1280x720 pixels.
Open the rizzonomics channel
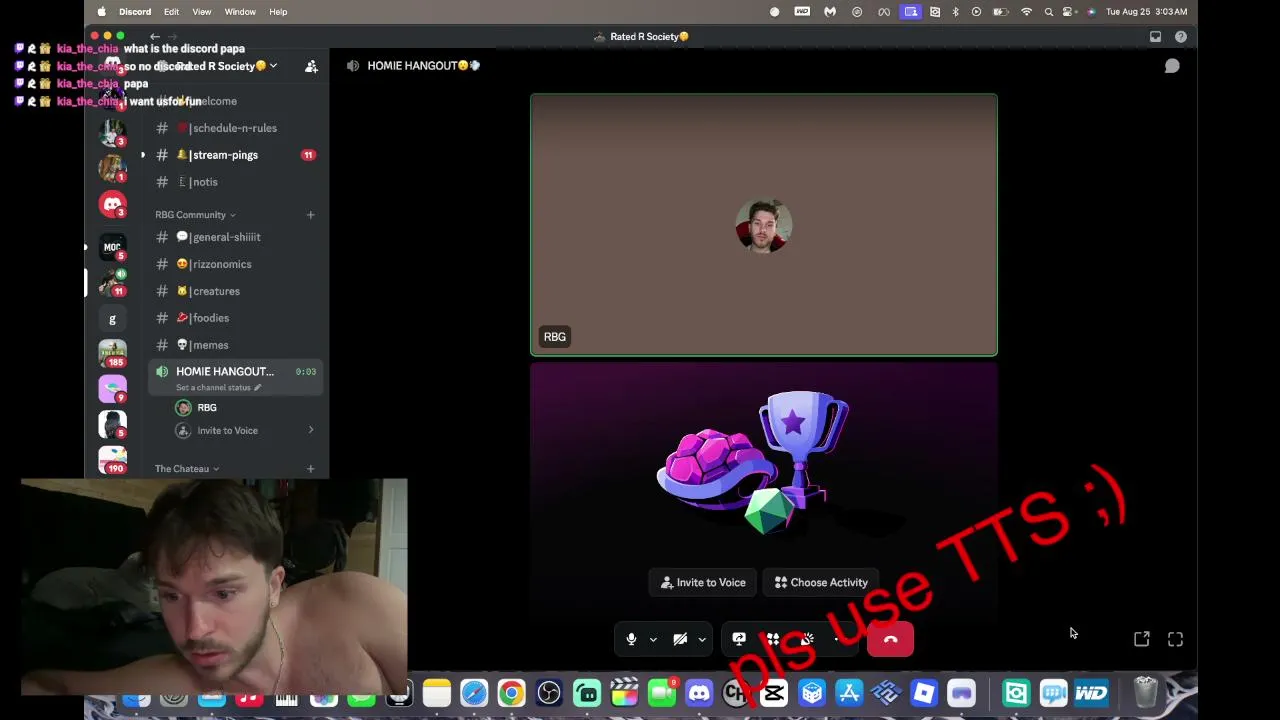[236, 264]
